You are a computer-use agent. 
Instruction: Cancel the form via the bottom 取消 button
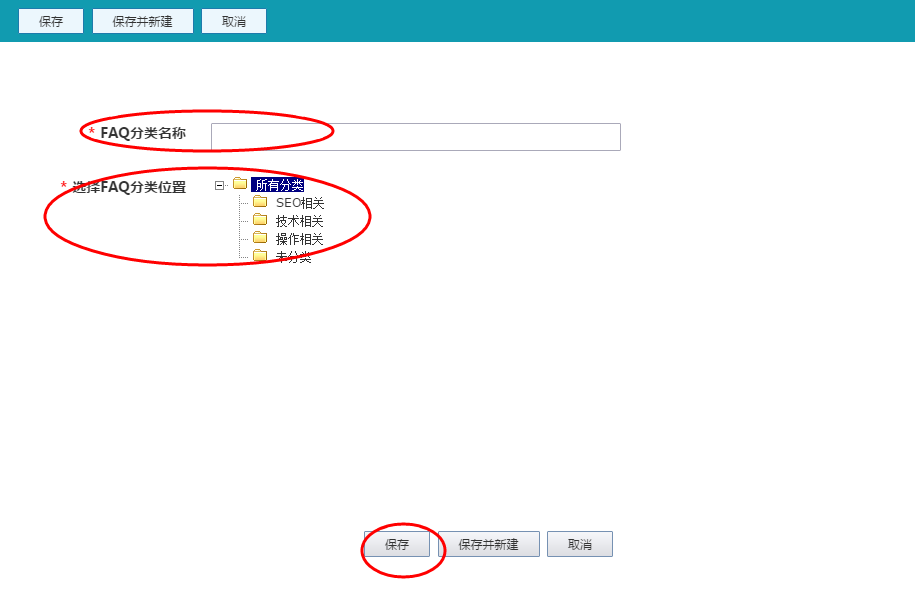coord(579,543)
